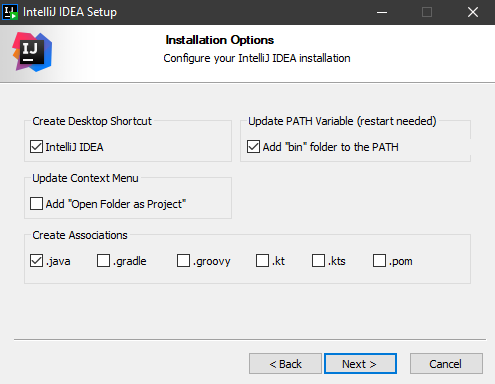Disable adding "bin" folder to the PATH
This screenshot has width=495, height=384.
[x=253, y=147]
